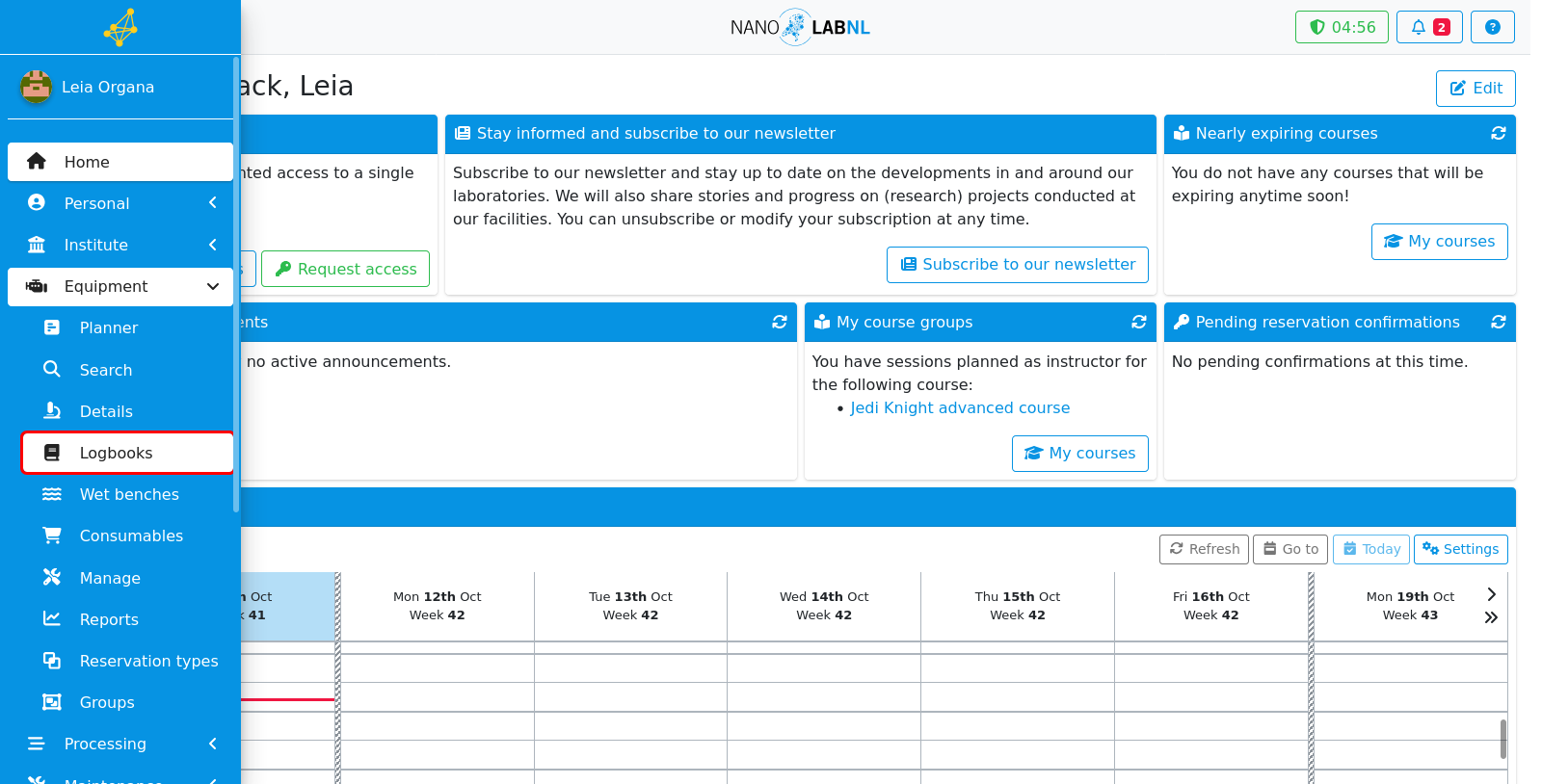Click the help question mark icon
Image resolution: width=1542 pixels, height=784 pixels.
[1492, 27]
